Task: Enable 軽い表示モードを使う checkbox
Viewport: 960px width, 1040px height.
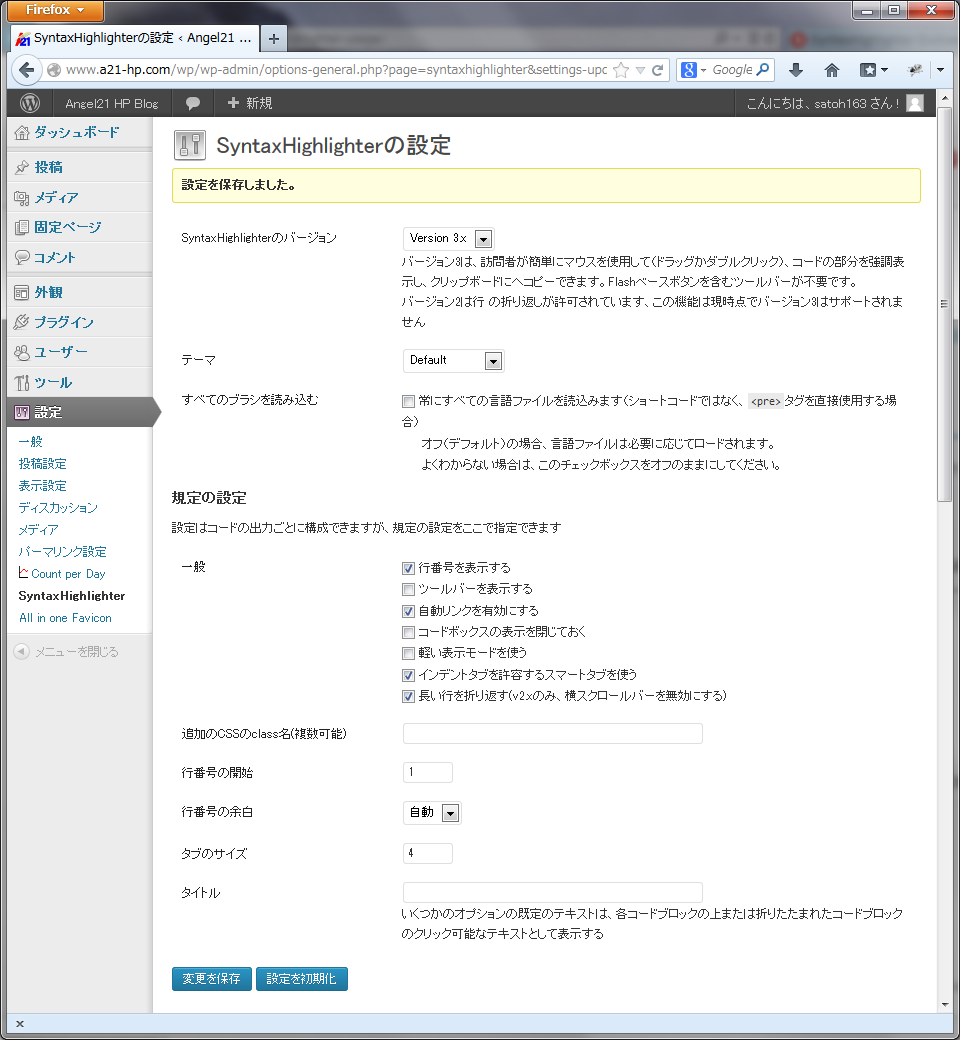Action: (408, 653)
